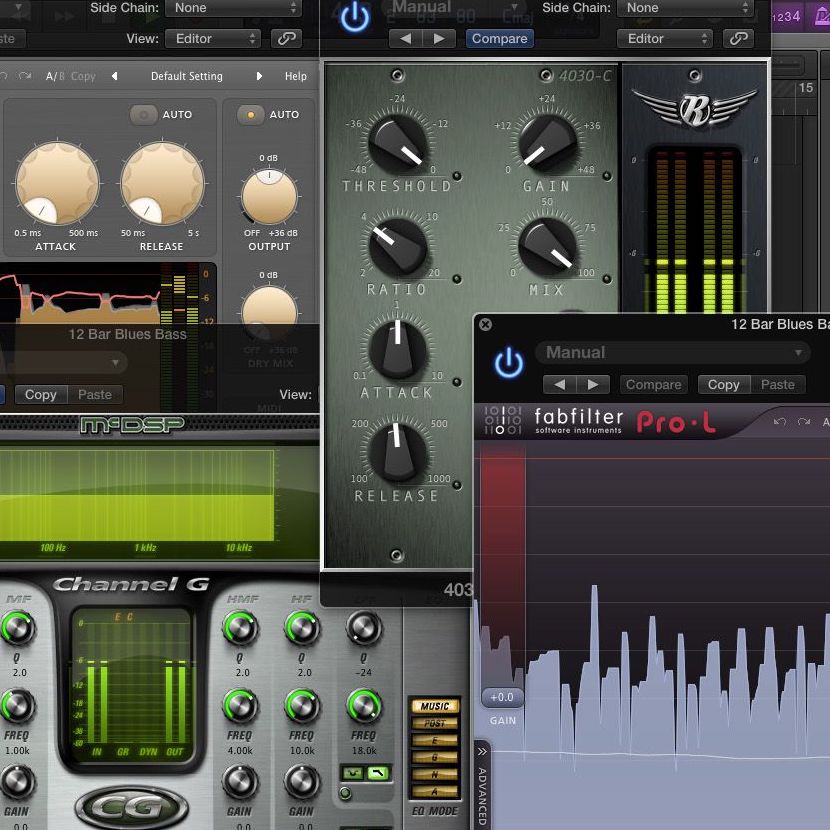Click the Channel G HMF FREQ 4.00k knob
The height and width of the screenshot is (830, 830).
click(240, 705)
